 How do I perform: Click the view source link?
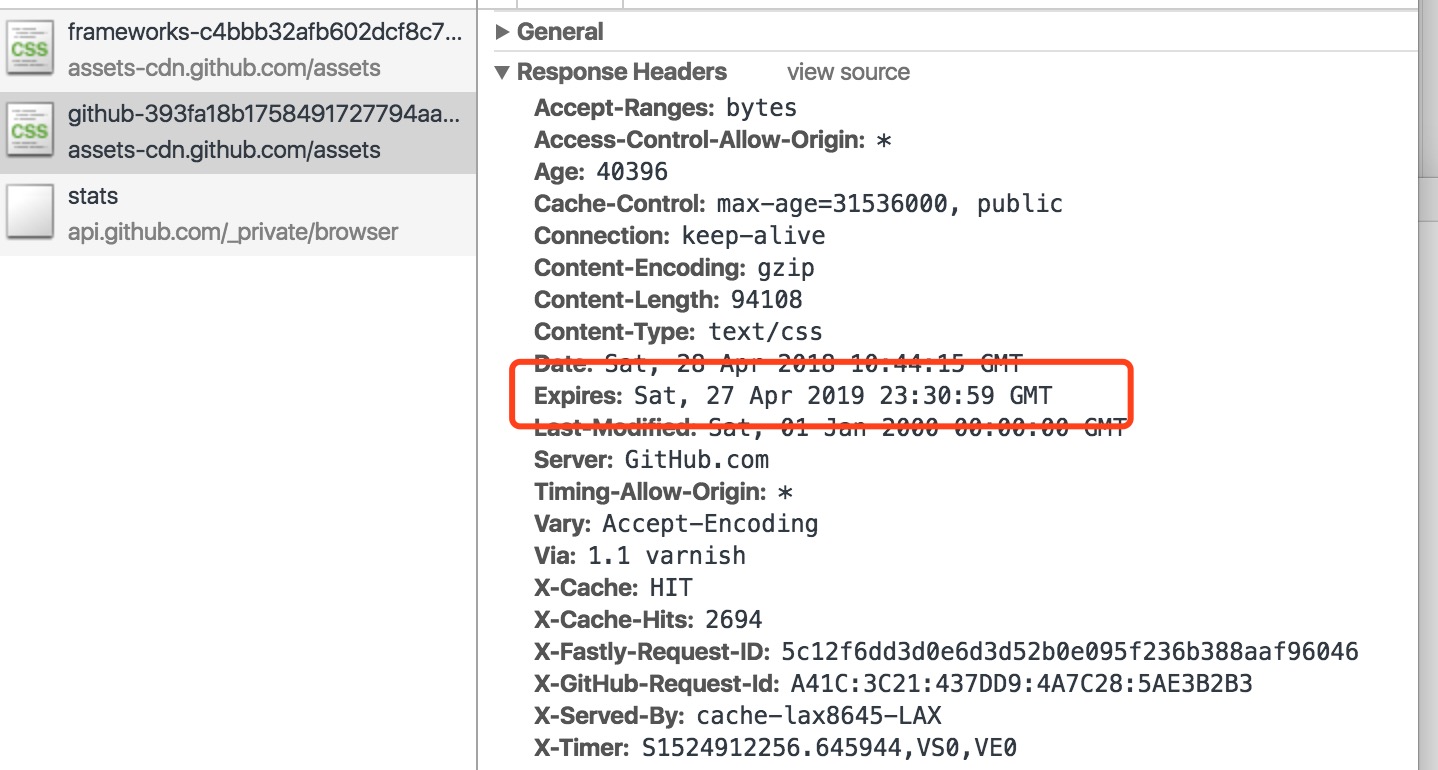pyautogui.click(x=848, y=72)
